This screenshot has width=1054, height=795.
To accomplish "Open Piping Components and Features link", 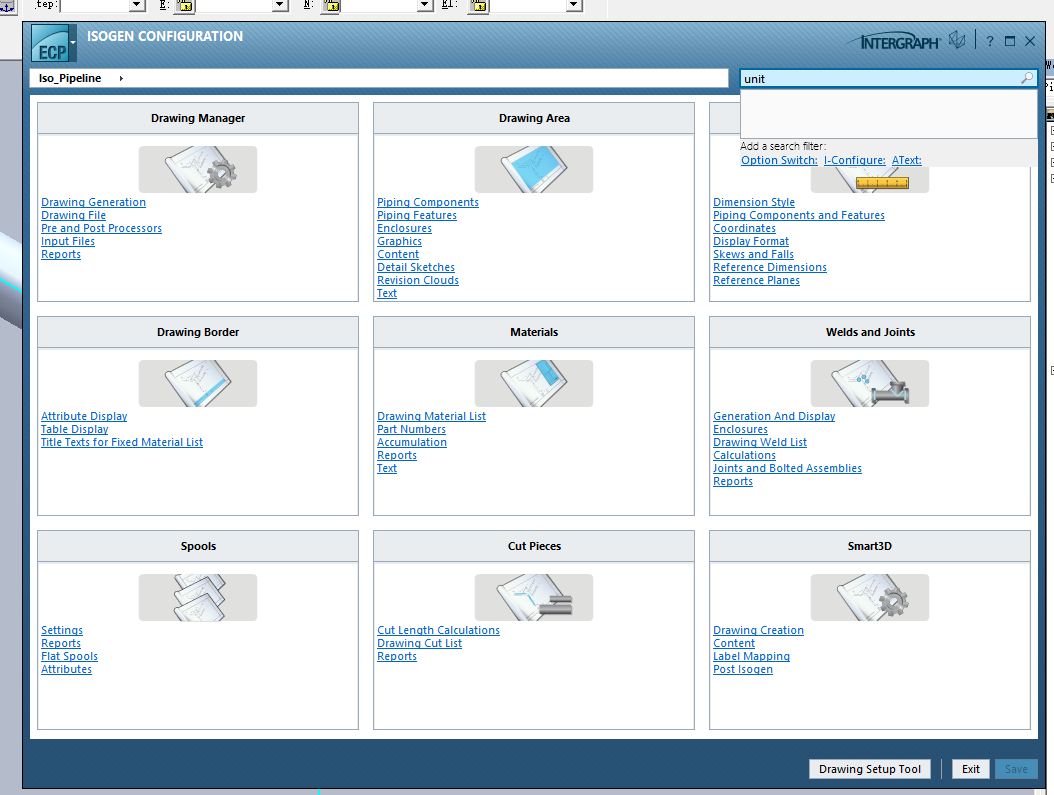I will (799, 215).
